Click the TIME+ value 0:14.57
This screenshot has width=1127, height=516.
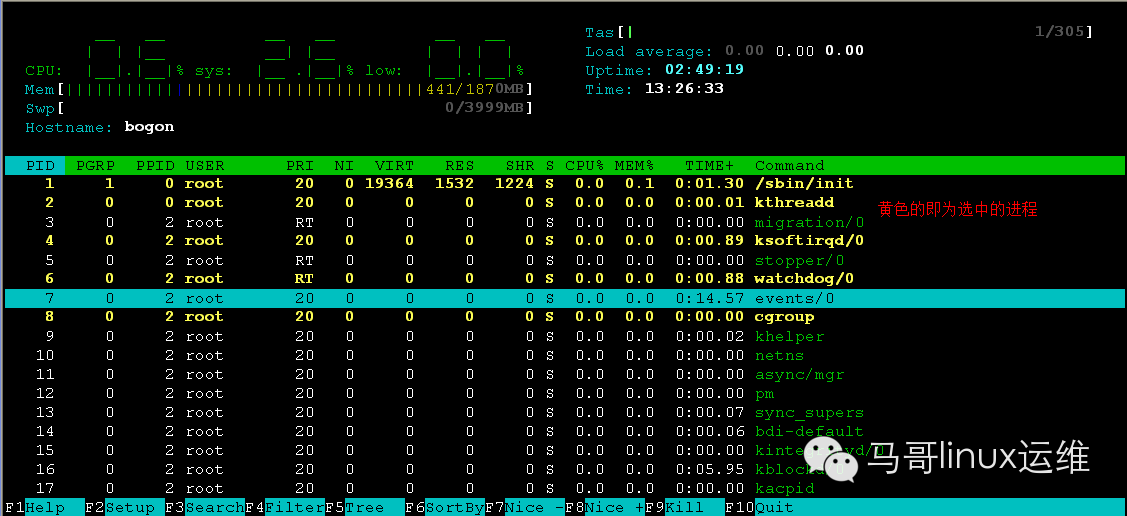point(709,298)
